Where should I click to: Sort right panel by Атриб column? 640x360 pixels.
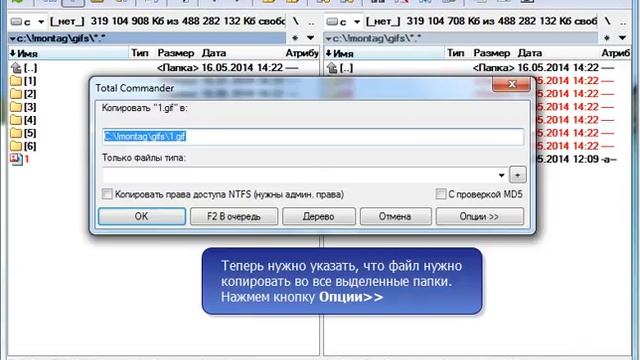pos(616,53)
